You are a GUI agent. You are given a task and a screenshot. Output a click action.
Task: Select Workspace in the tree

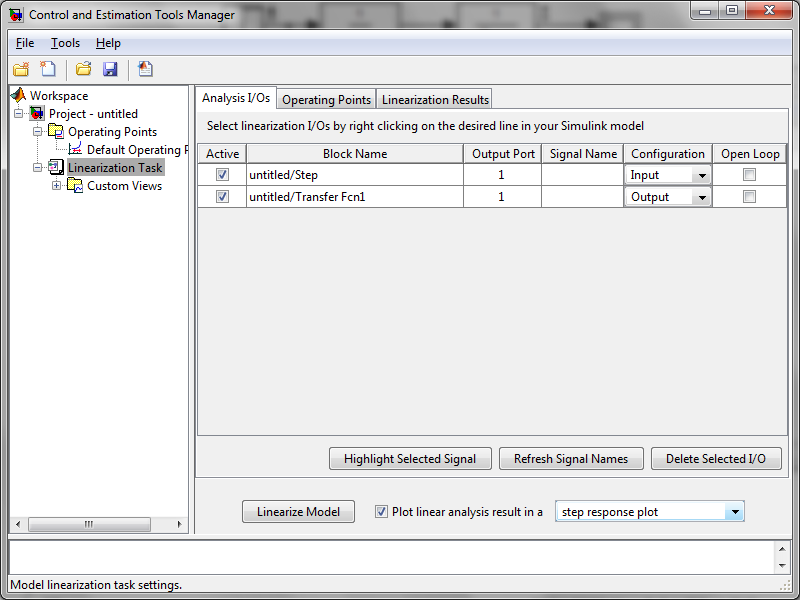click(59, 95)
